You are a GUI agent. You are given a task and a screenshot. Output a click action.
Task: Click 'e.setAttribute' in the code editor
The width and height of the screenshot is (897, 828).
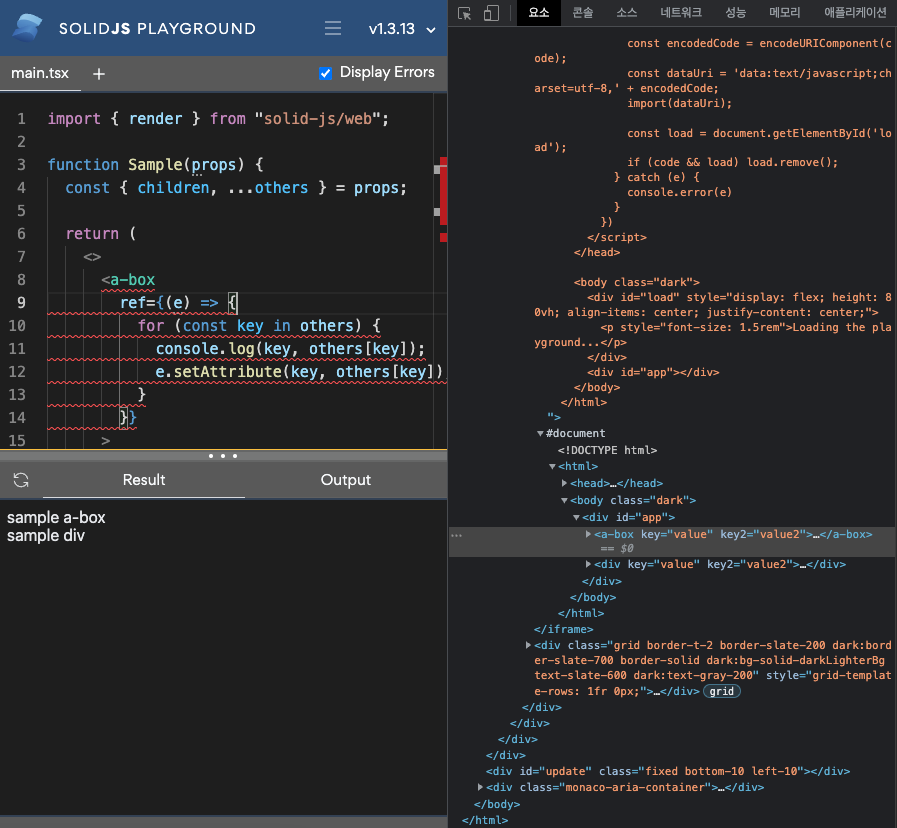coord(218,372)
